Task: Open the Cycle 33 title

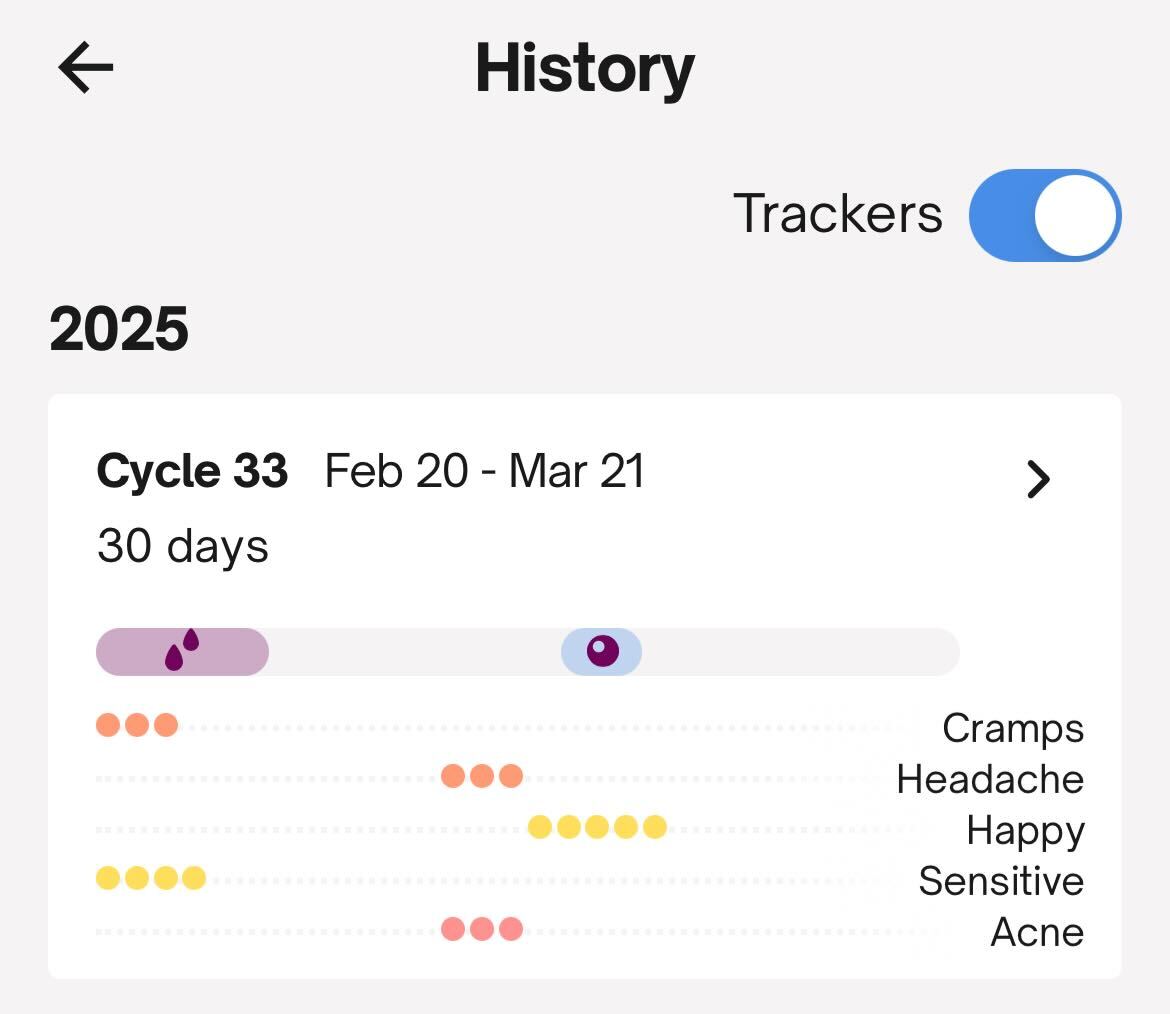Action: (192, 471)
